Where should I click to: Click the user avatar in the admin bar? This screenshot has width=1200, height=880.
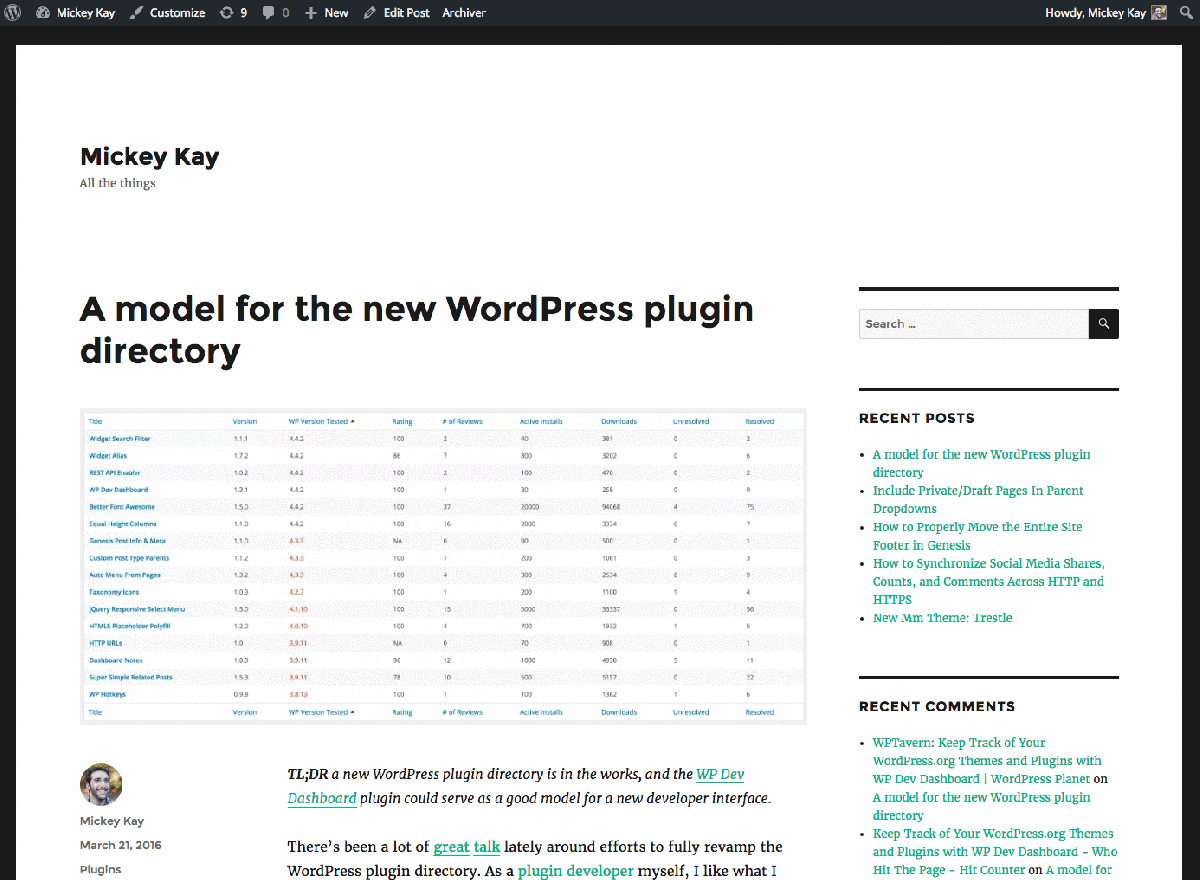coord(1159,13)
